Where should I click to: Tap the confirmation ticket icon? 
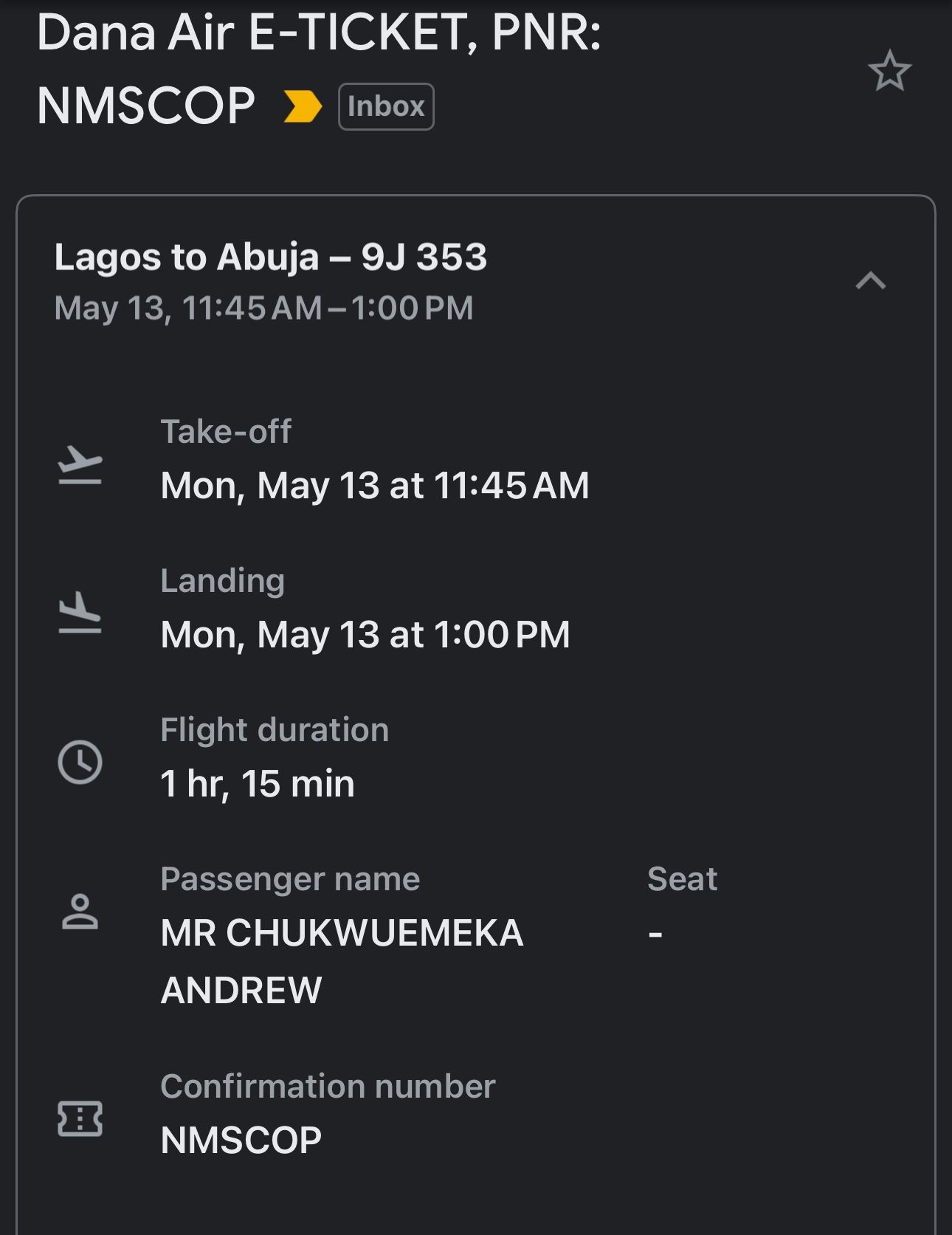coord(80,1119)
